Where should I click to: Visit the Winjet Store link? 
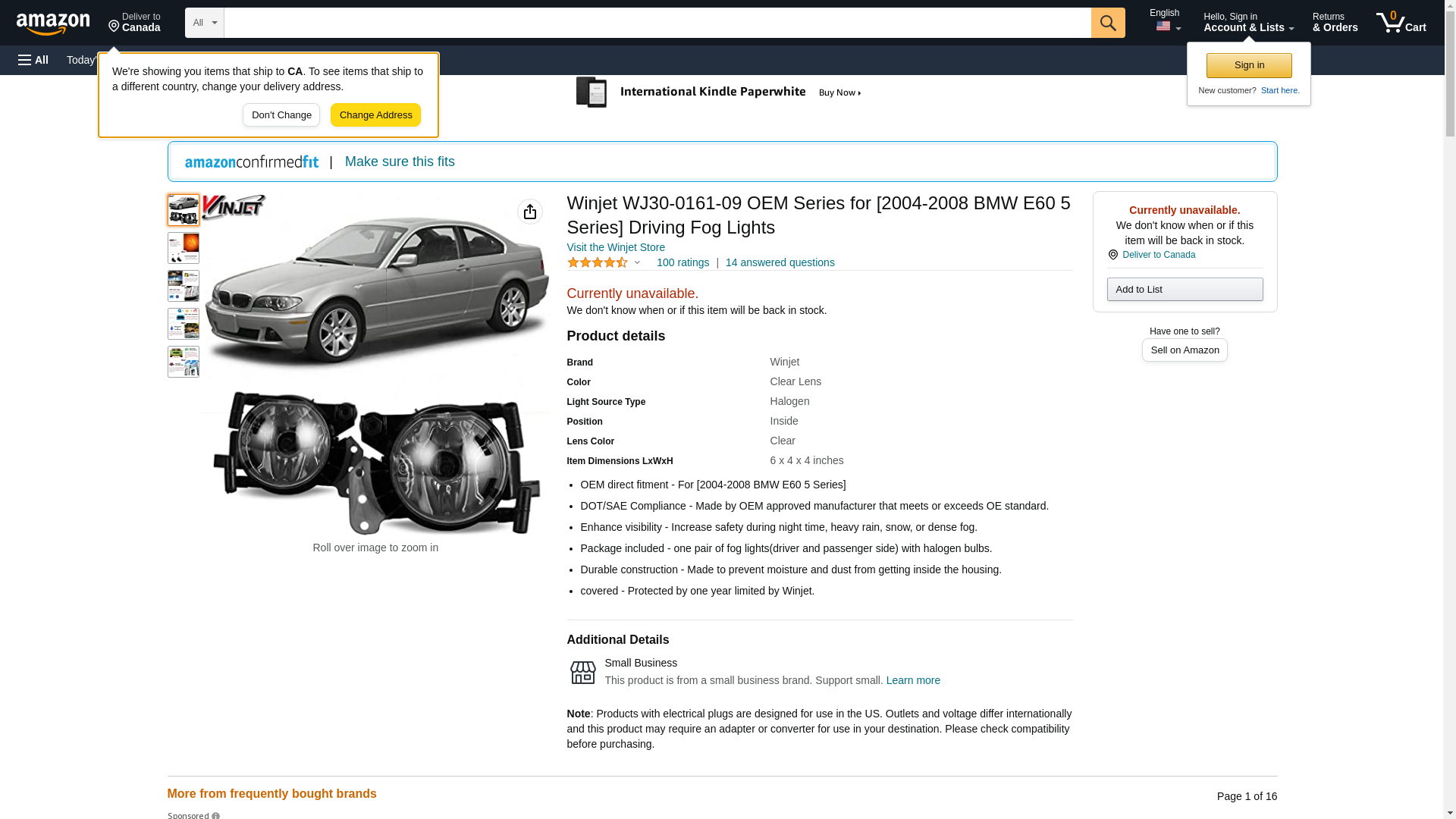[615, 247]
